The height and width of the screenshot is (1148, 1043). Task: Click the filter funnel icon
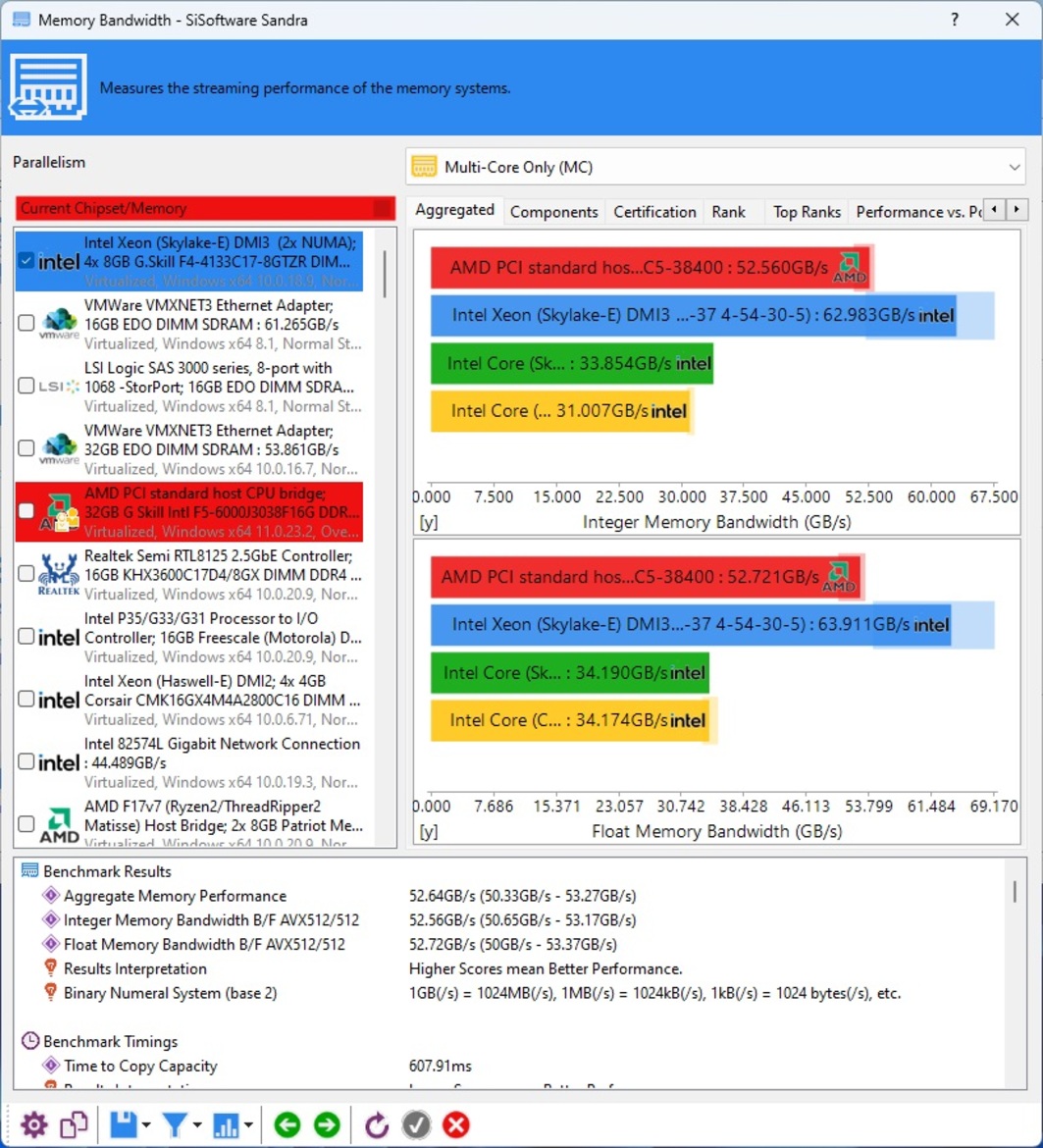point(175,1124)
